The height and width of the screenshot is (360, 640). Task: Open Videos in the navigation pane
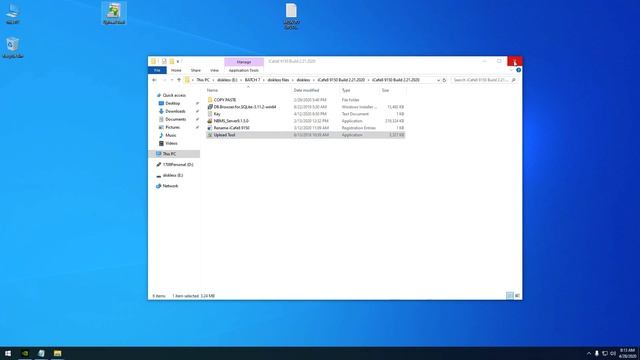[171, 143]
